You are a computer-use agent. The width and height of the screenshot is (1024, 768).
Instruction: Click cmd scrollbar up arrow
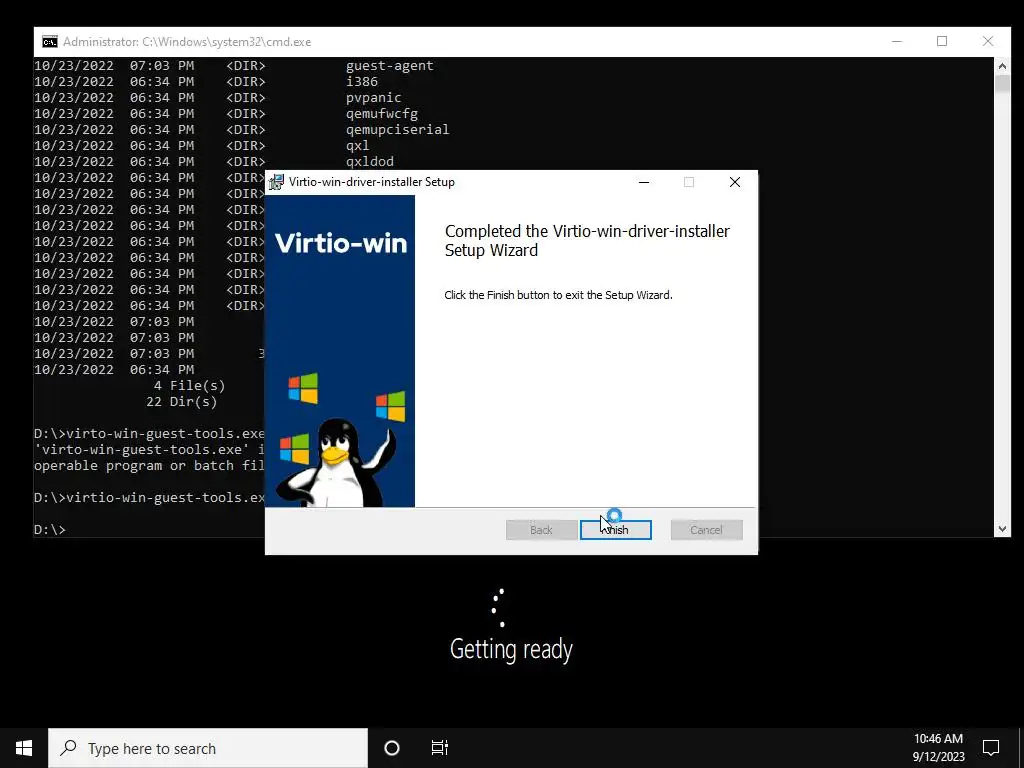tap(1002, 65)
